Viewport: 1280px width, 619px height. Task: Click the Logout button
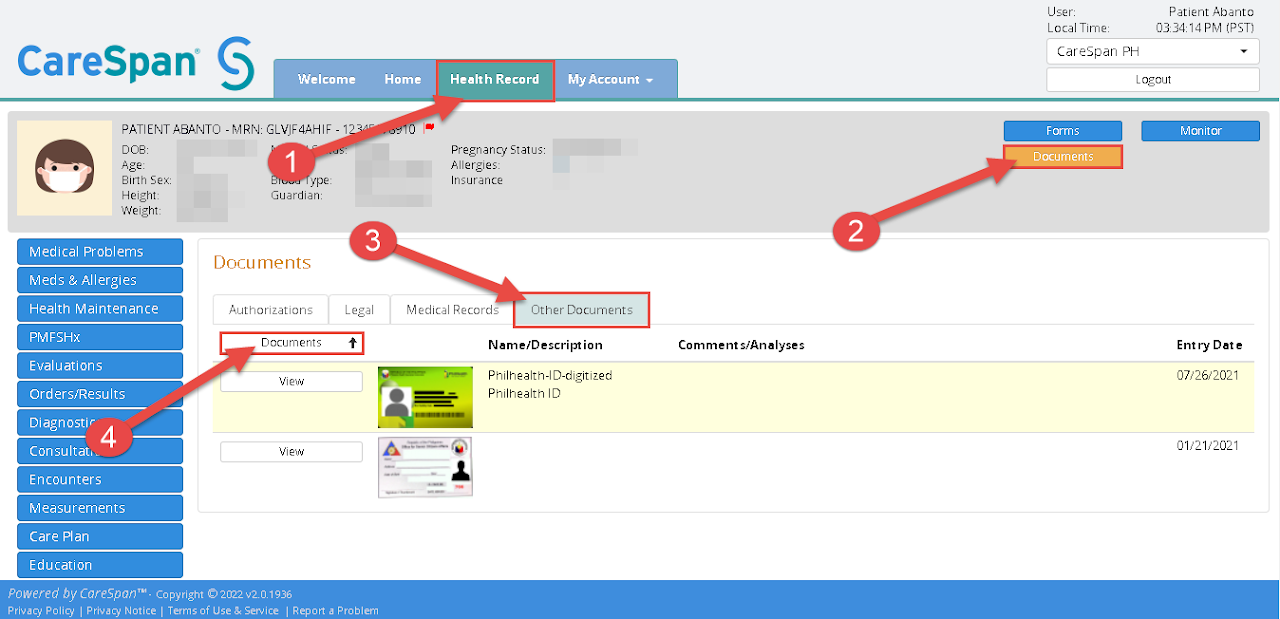pos(1152,80)
